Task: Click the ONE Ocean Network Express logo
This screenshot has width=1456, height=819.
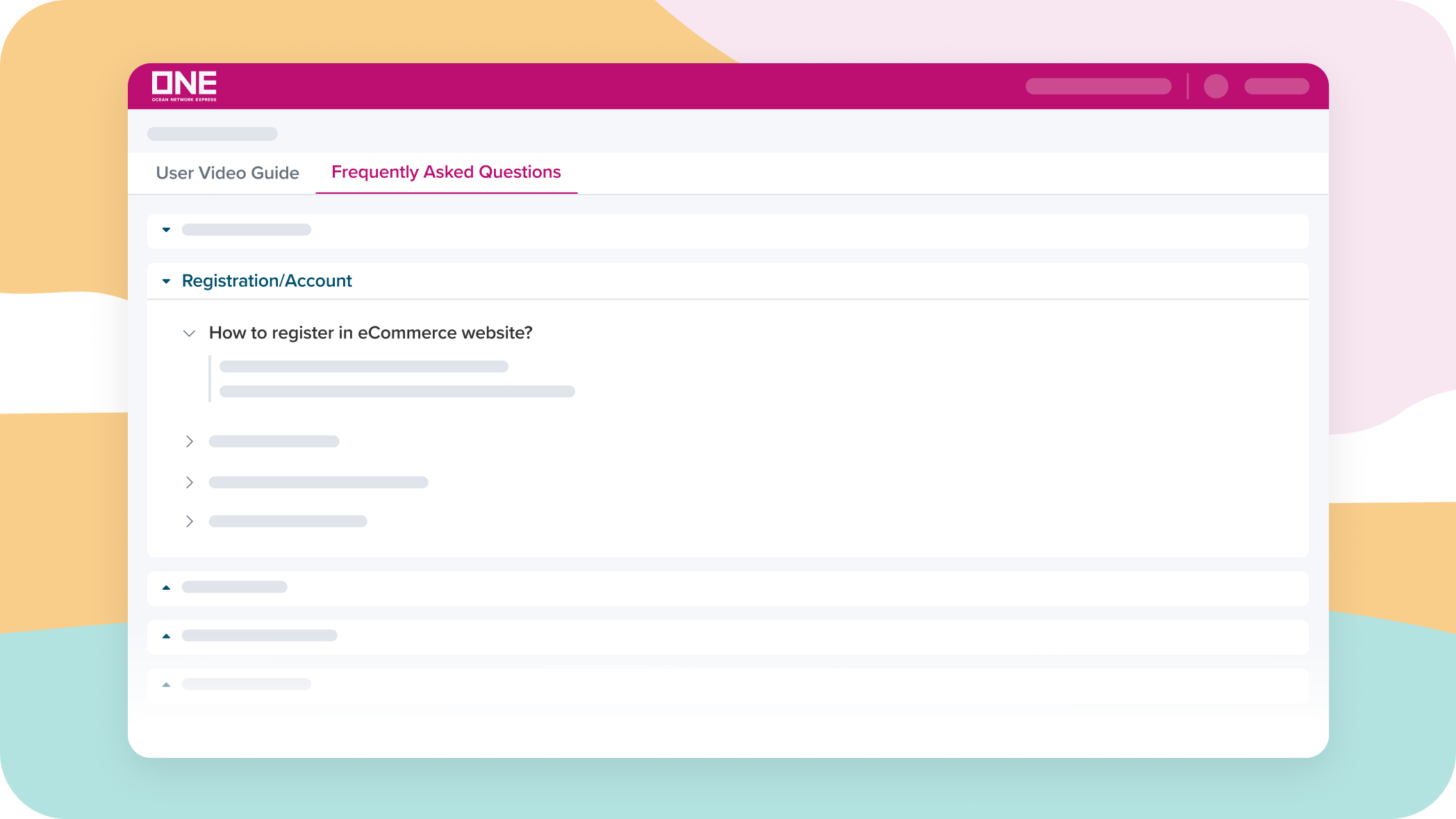Action: [x=184, y=86]
